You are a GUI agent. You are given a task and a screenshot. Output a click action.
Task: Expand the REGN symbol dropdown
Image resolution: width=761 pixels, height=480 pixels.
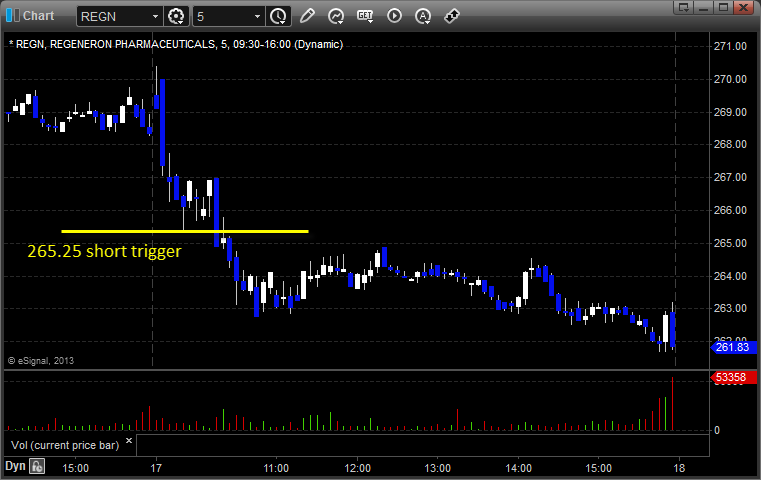pos(155,17)
